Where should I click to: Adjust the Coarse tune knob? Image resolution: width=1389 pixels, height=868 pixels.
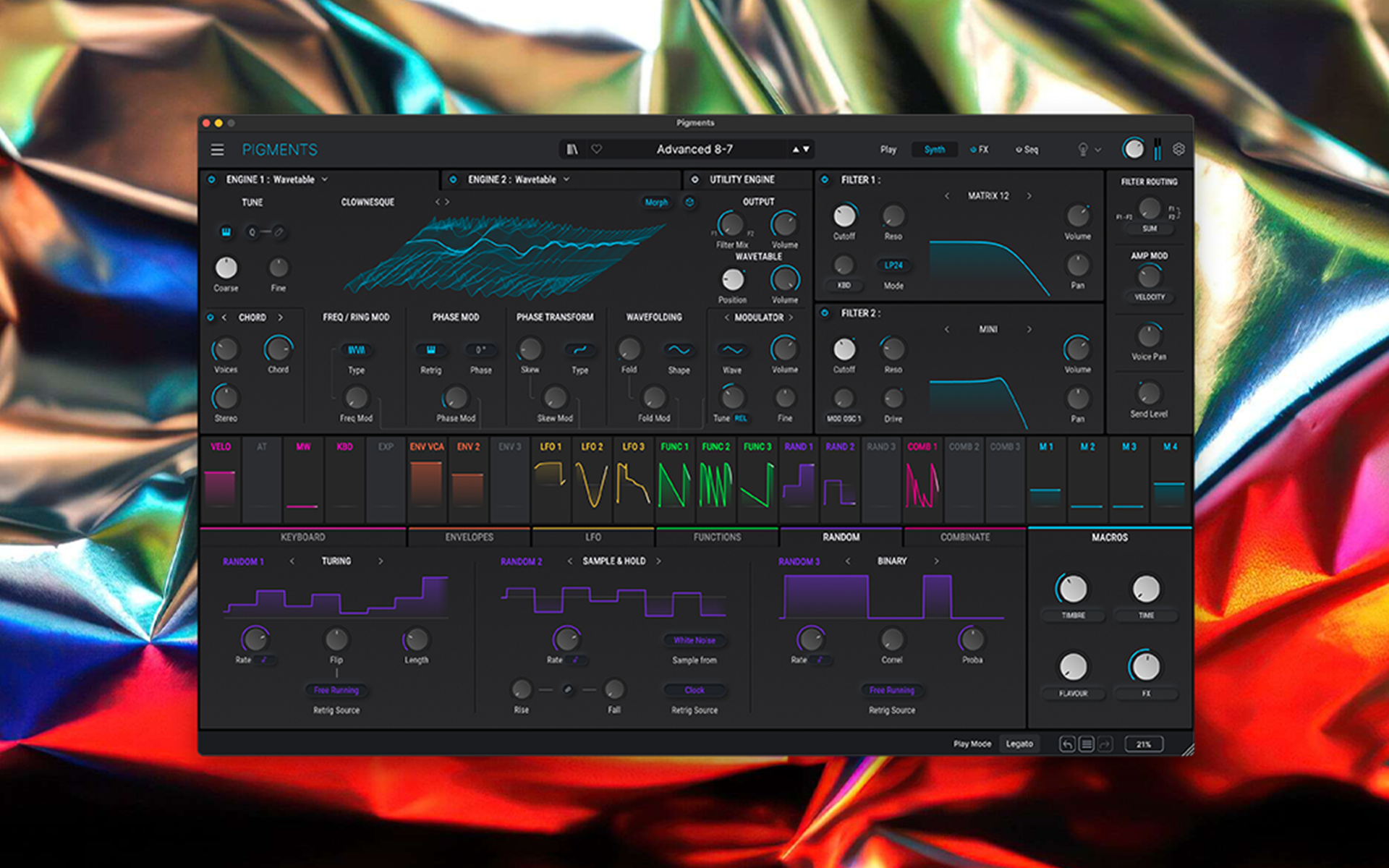(x=226, y=268)
